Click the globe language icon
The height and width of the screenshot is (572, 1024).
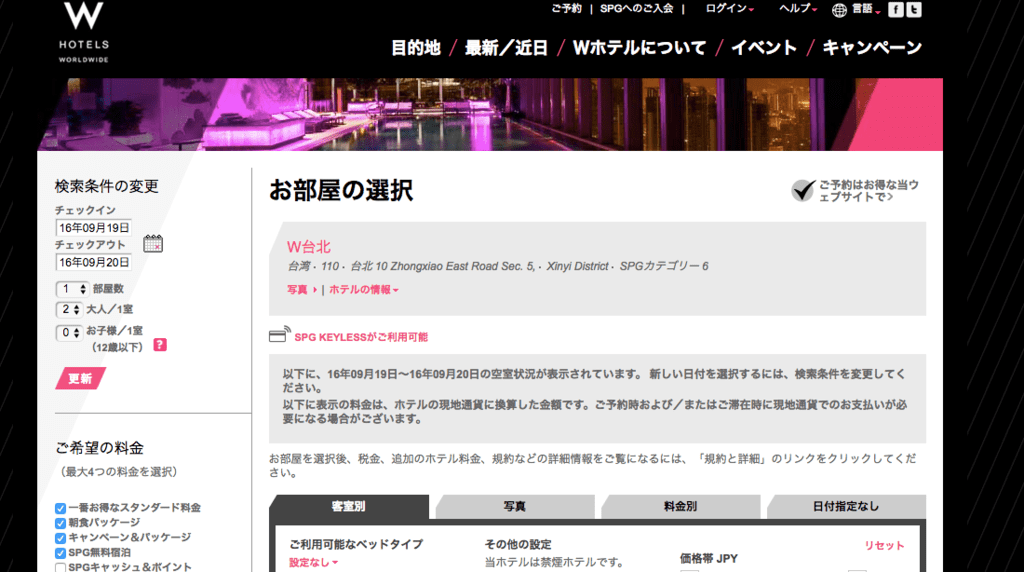[x=839, y=10]
